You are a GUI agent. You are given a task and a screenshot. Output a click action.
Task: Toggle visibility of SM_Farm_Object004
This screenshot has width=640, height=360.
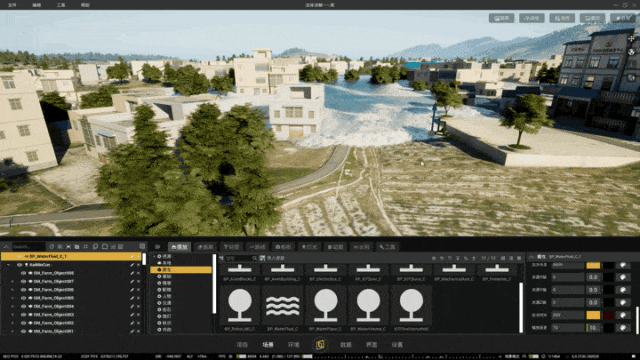pyautogui.click(x=23, y=306)
